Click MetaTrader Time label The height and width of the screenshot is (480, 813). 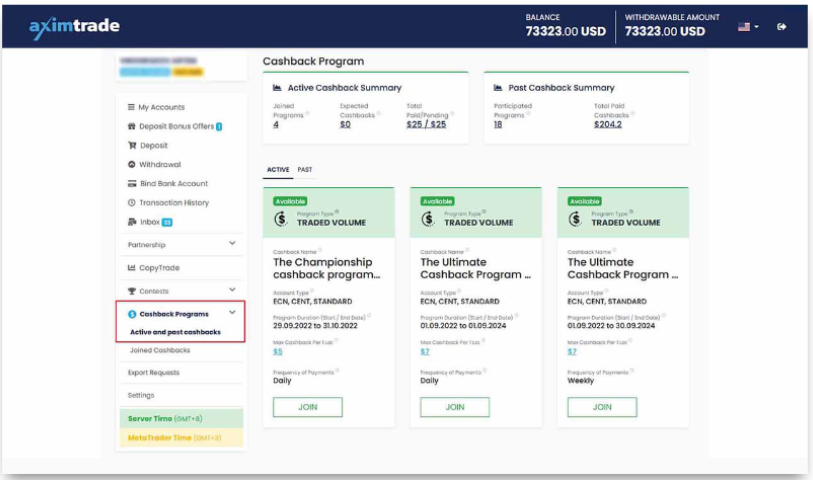point(174,438)
